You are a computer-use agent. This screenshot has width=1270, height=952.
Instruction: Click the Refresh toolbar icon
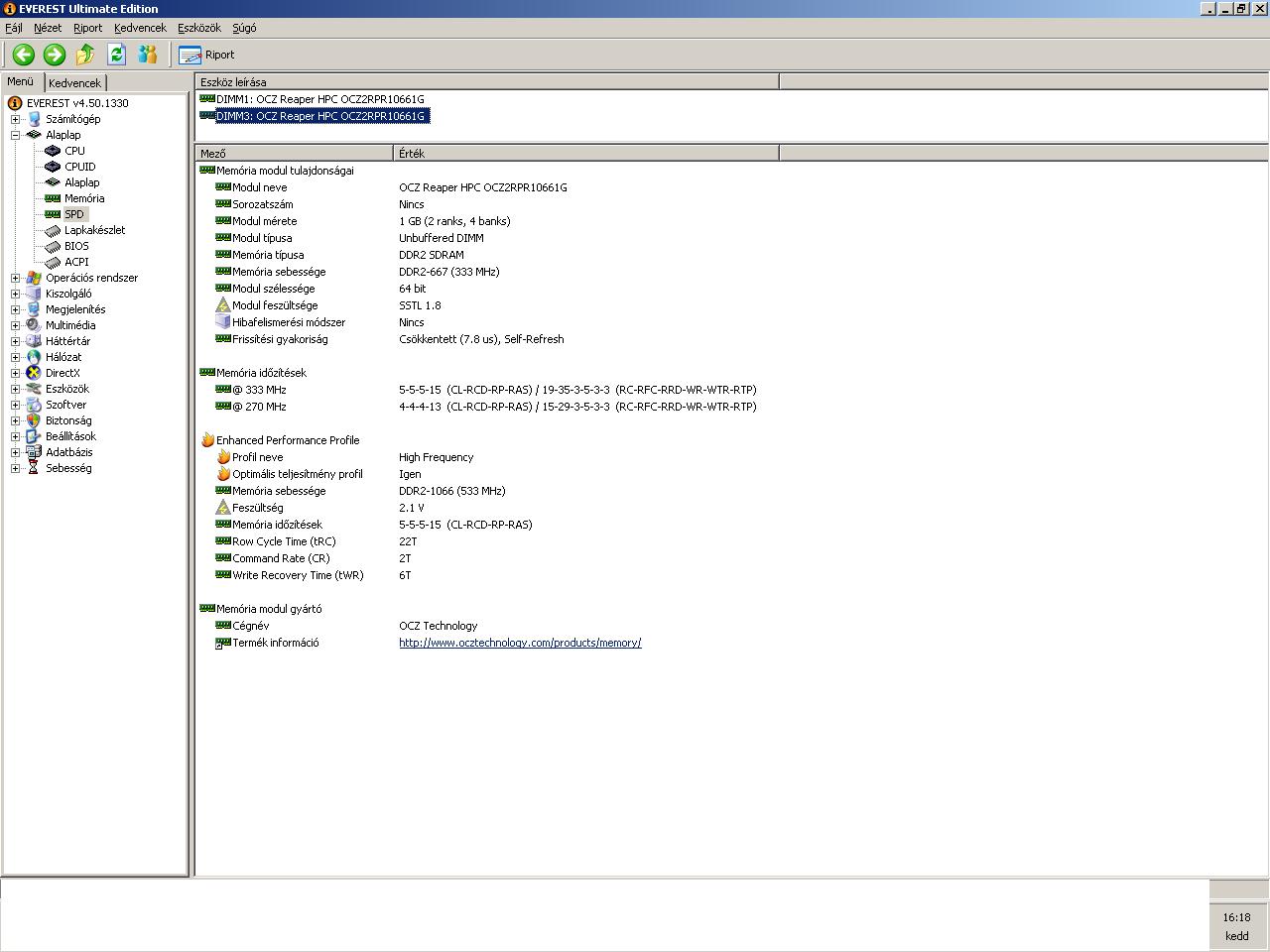click(116, 55)
